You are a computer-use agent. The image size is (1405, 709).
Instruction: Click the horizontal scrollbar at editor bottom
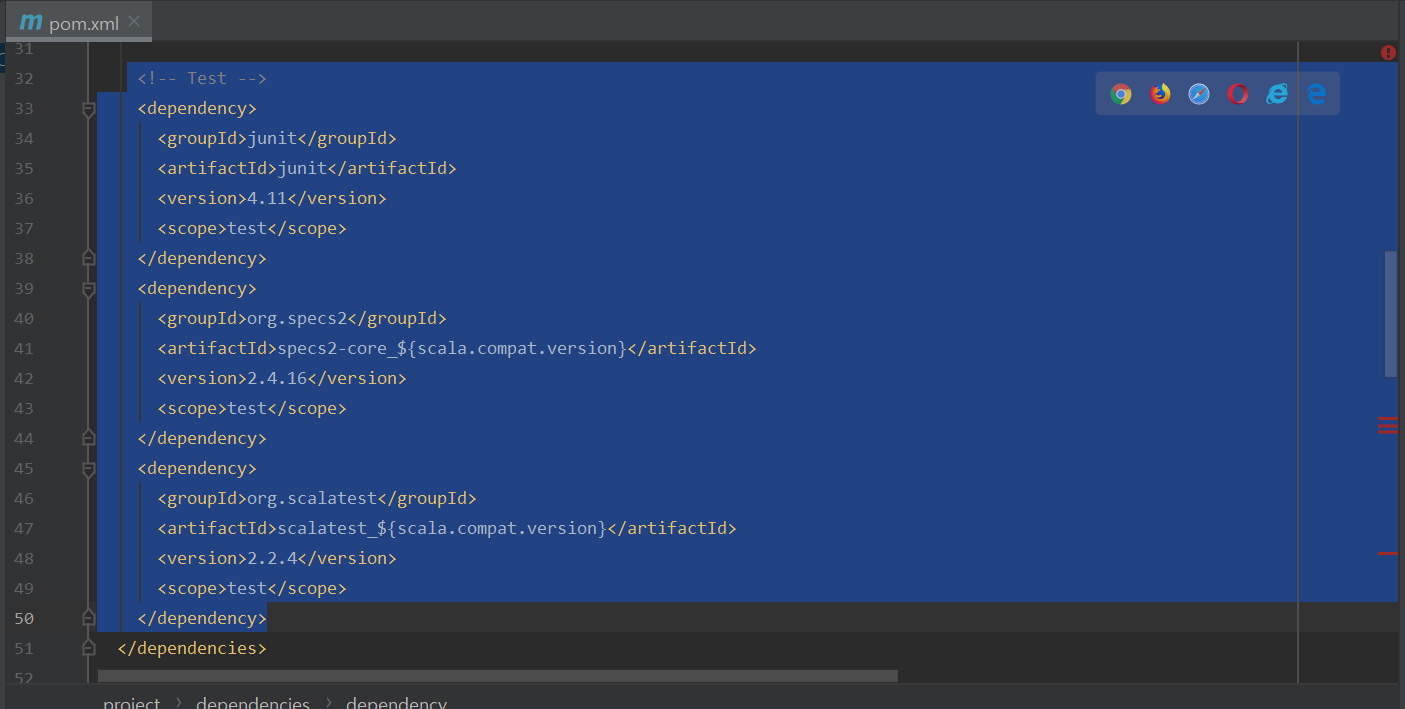click(x=497, y=676)
